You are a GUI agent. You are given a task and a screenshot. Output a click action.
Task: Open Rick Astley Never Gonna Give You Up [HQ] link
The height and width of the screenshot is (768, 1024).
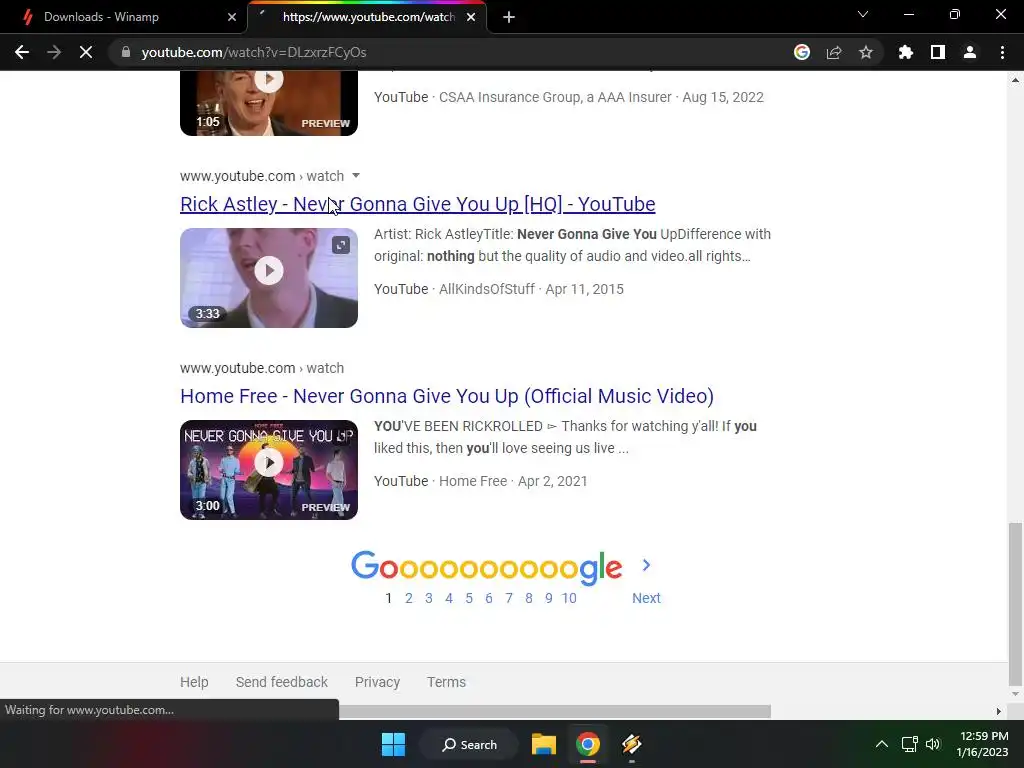417,204
